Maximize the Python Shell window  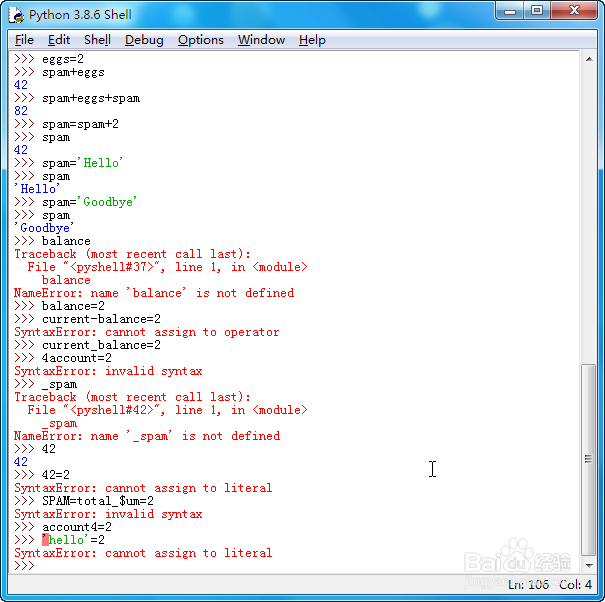(x=537, y=11)
